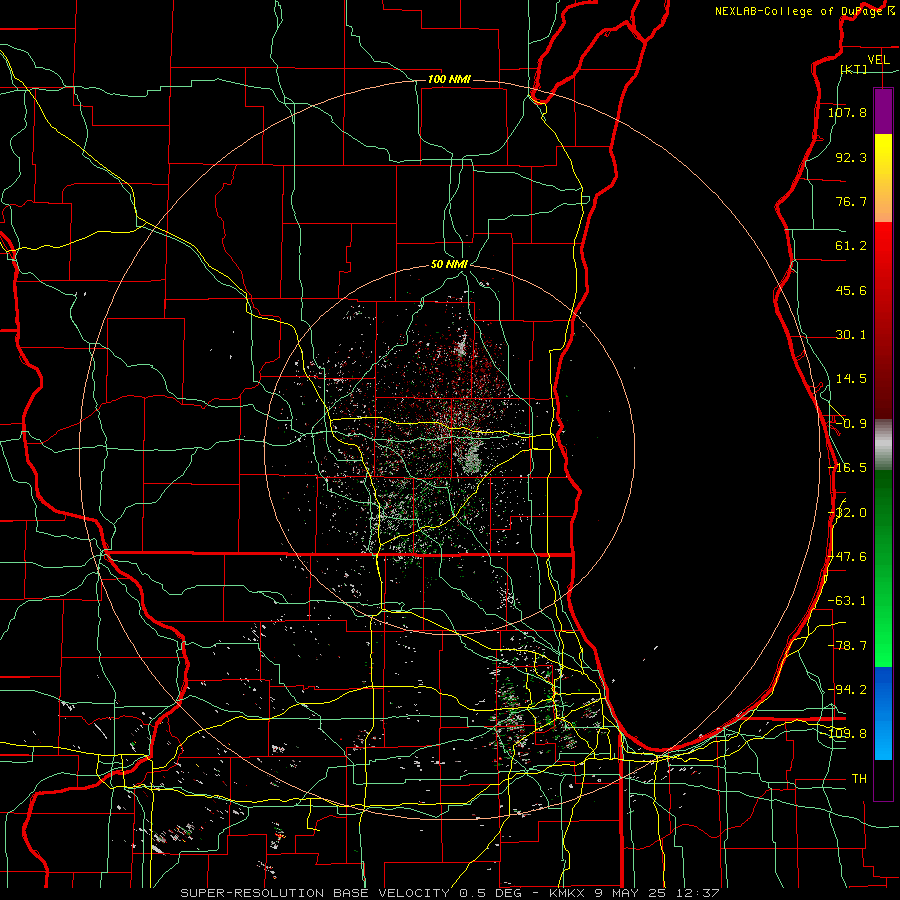900x900 pixels.
Task: Click the 76.7 velocity scale value
Action: click(x=851, y=201)
